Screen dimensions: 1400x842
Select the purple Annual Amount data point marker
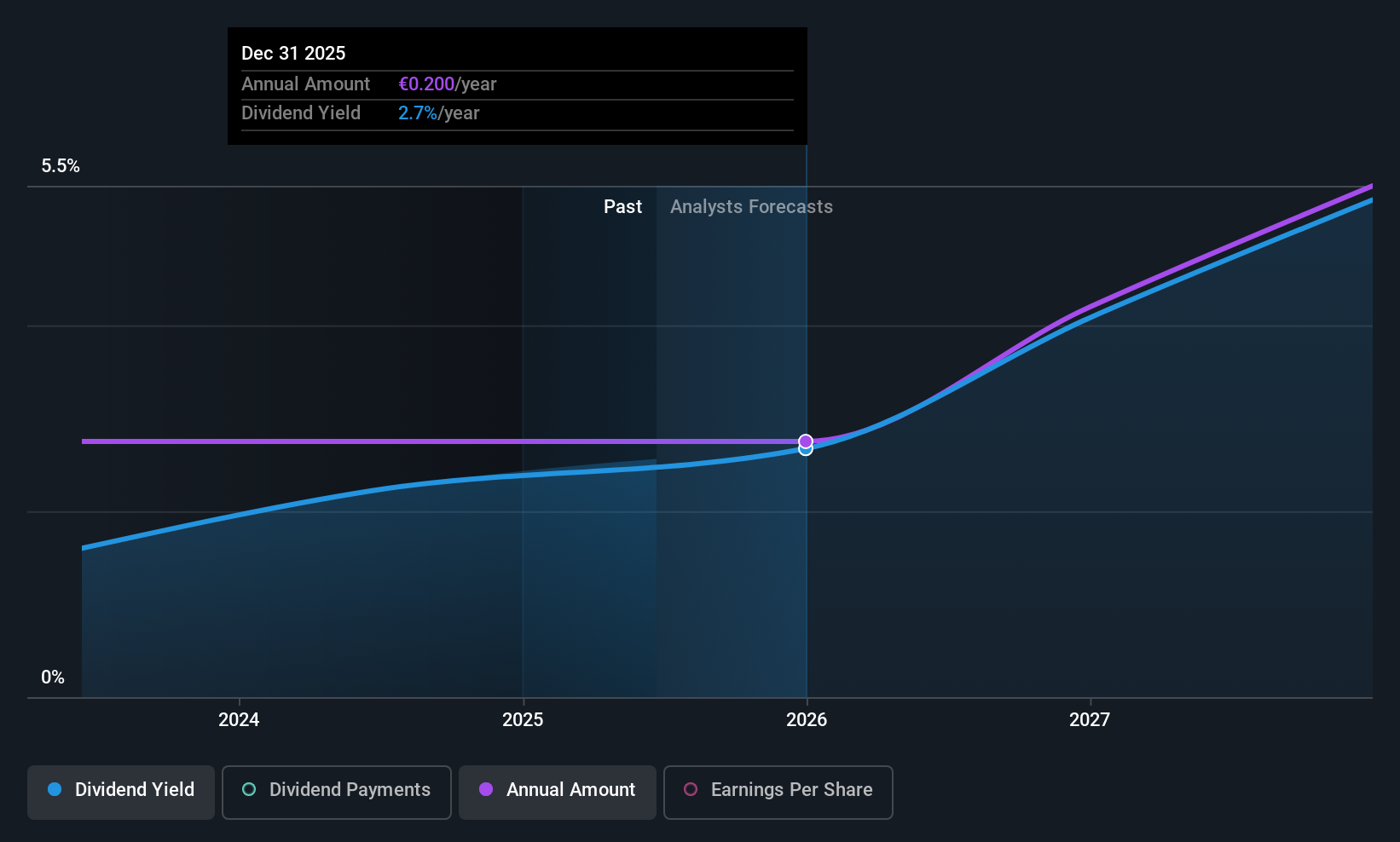[x=806, y=441]
